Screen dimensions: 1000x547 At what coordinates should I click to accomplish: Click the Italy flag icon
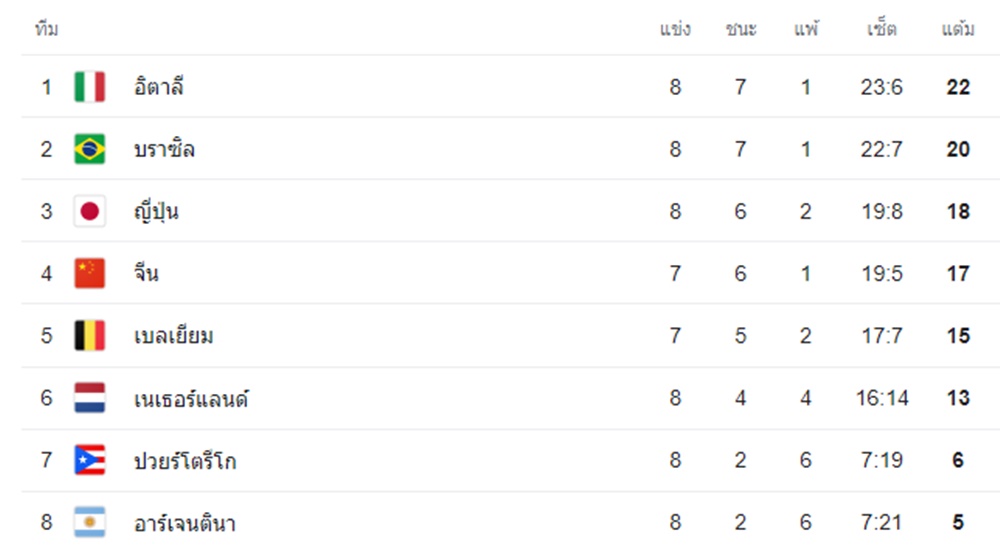click(89, 87)
